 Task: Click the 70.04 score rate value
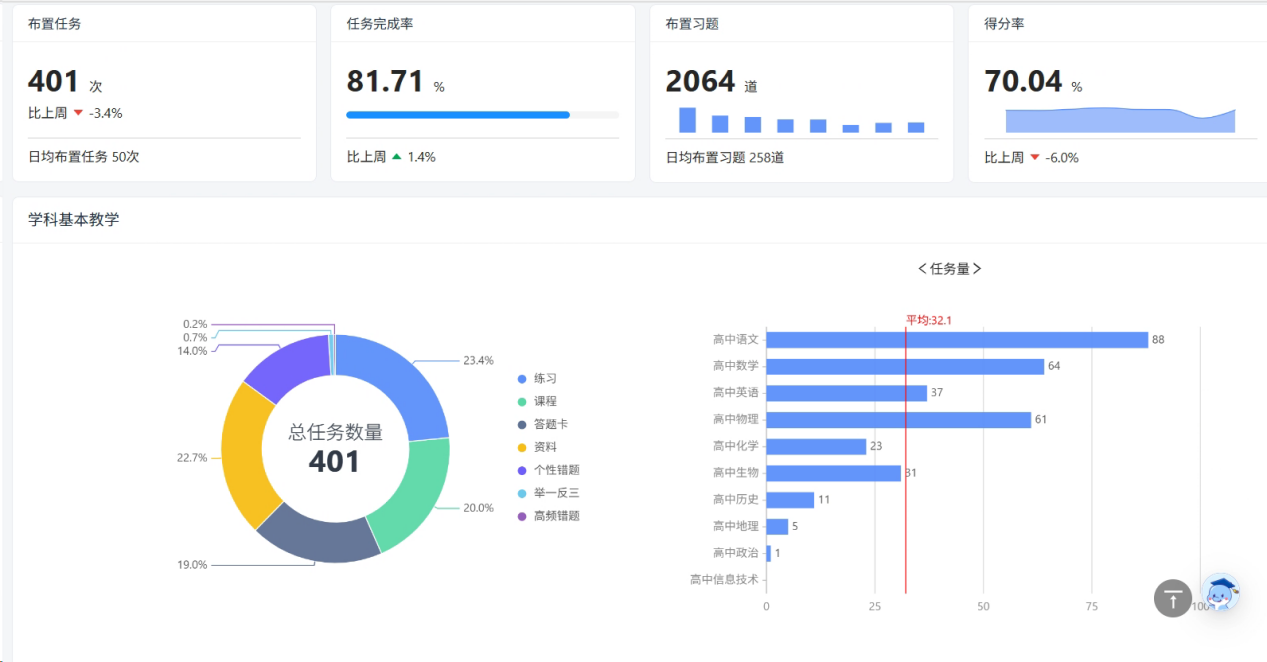point(1023,81)
